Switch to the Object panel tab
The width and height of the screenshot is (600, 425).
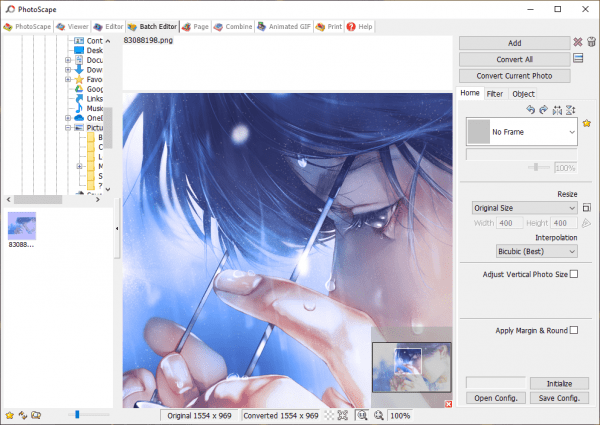[523, 94]
